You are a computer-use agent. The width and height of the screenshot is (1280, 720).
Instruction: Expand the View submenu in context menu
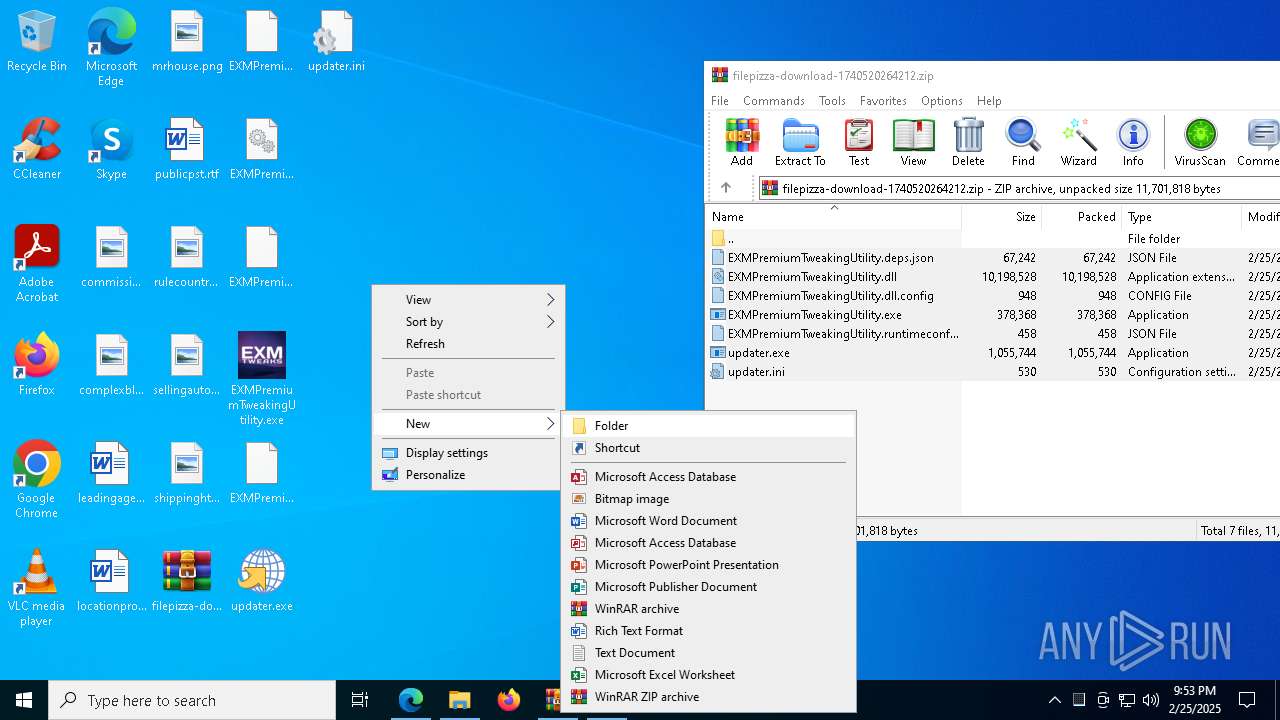click(467, 300)
